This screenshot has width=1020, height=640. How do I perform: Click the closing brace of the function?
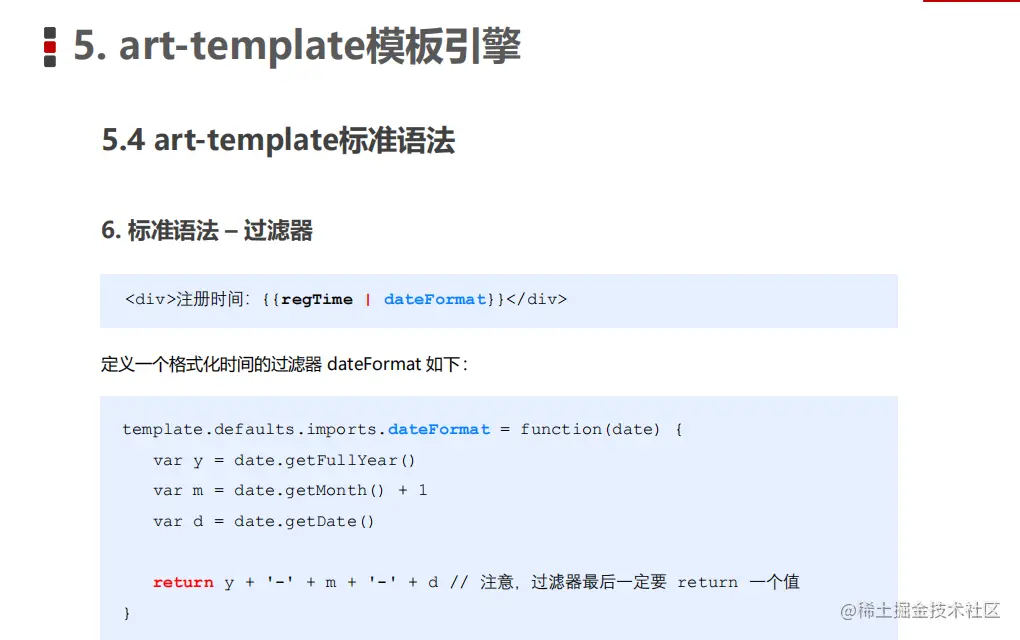pyautogui.click(x=127, y=612)
